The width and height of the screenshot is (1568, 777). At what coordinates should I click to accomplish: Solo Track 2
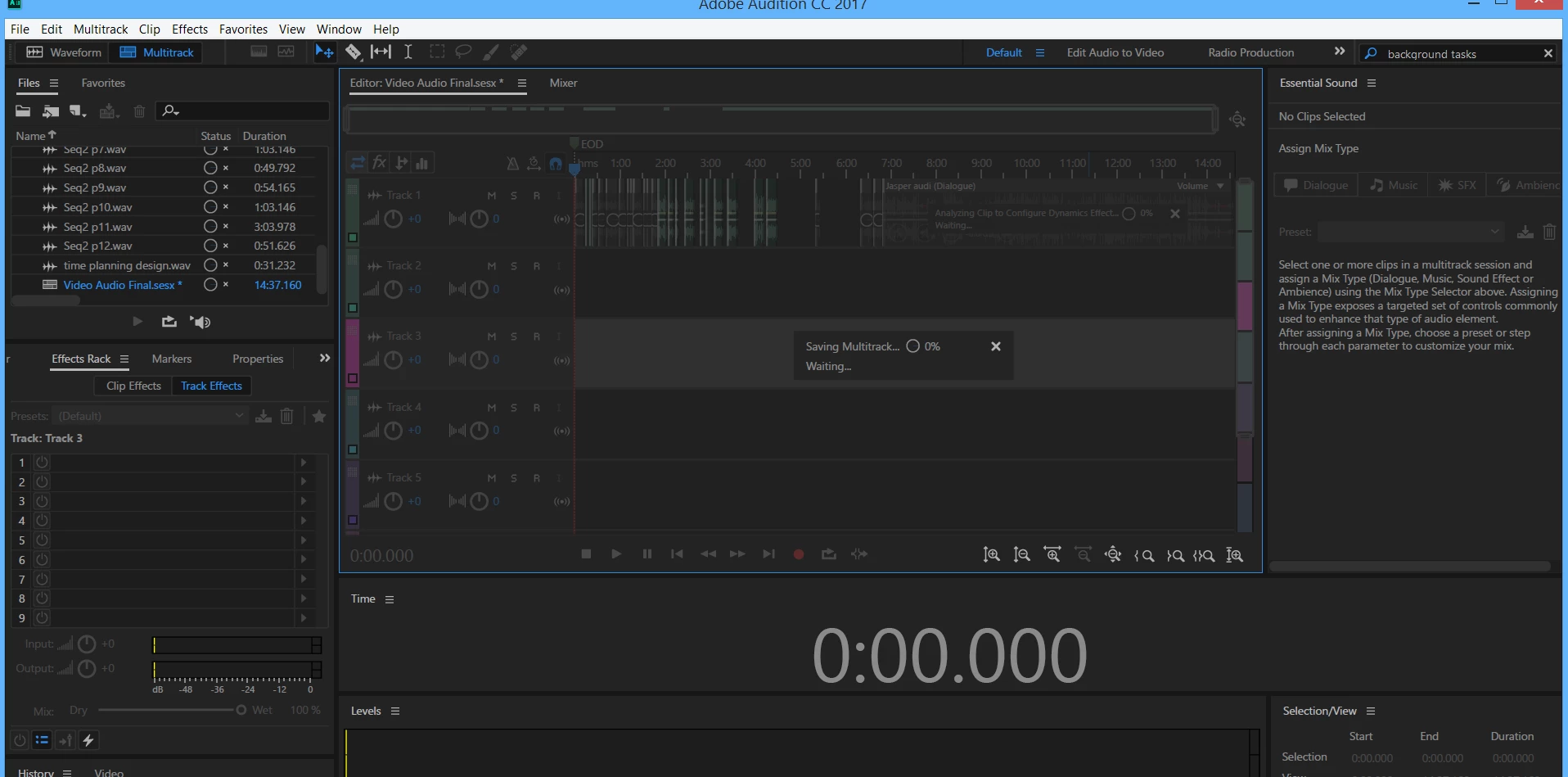514,266
